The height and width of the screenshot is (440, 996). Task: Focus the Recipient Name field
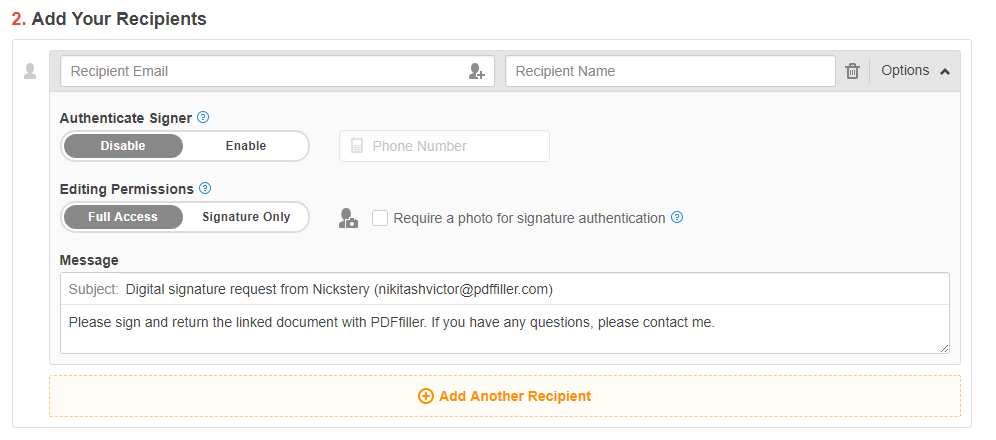coord(670,71)
